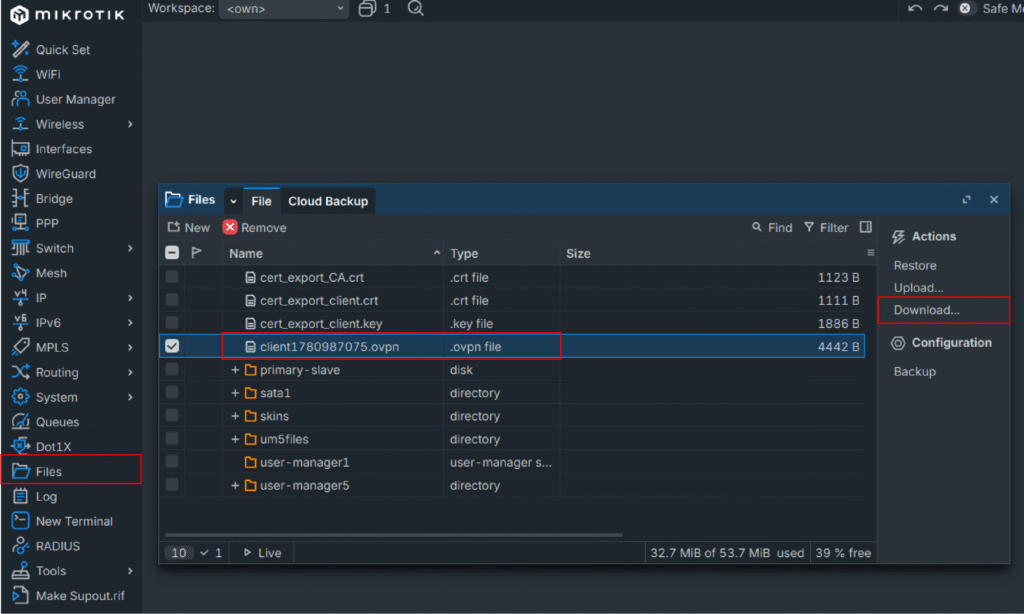Screen dimensions: 1024x614
Task: Open the Interfaces section
Action: click(63, 149)
